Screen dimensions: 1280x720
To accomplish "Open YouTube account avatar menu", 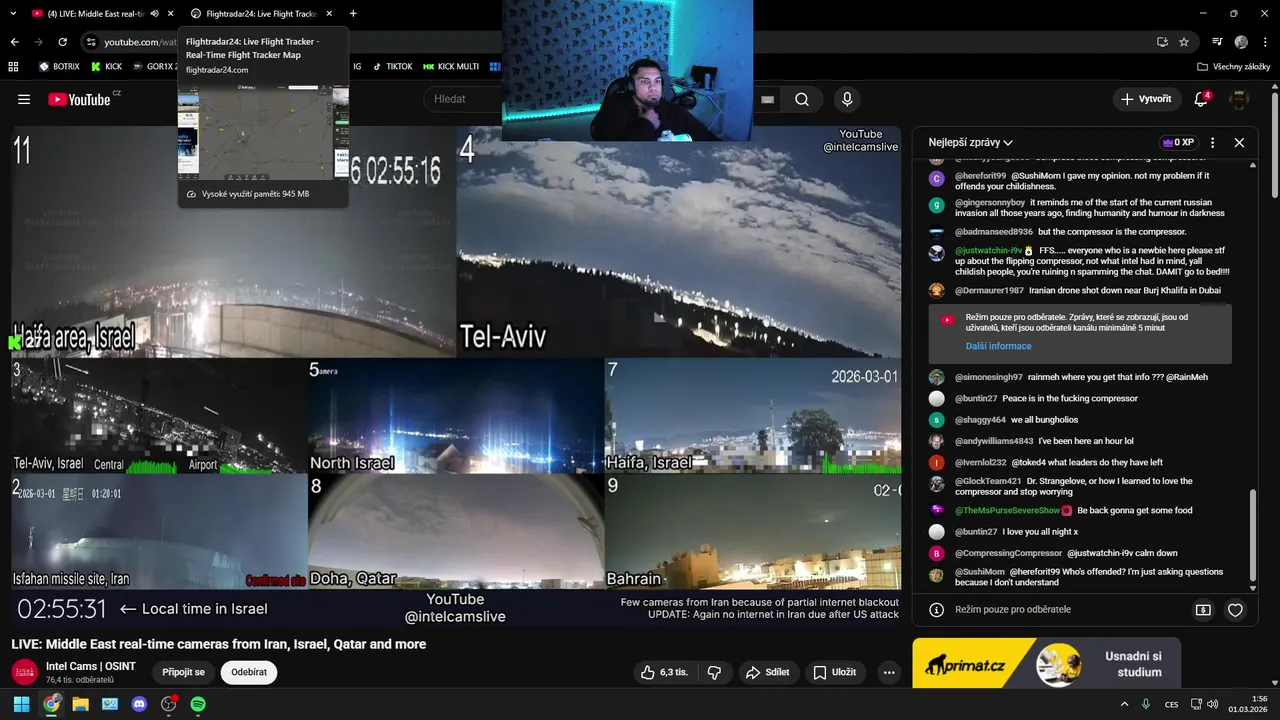I will coord(1239,99).
